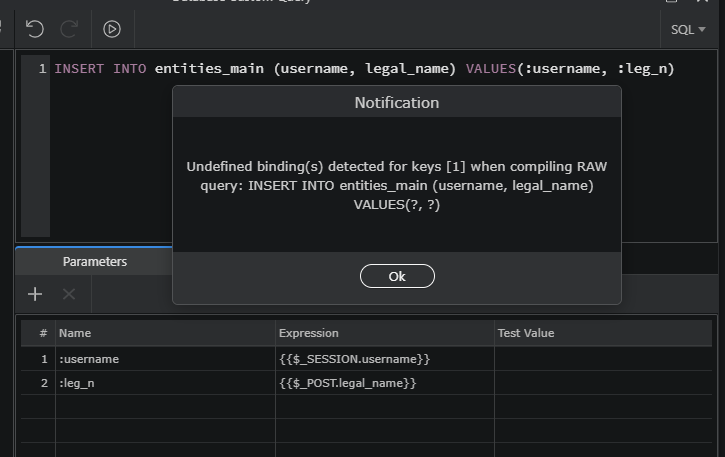Image resolution: width=725 pixels, height=457 pixels.
Task: Switch to the Parameters tab
Action: point(94,261)
